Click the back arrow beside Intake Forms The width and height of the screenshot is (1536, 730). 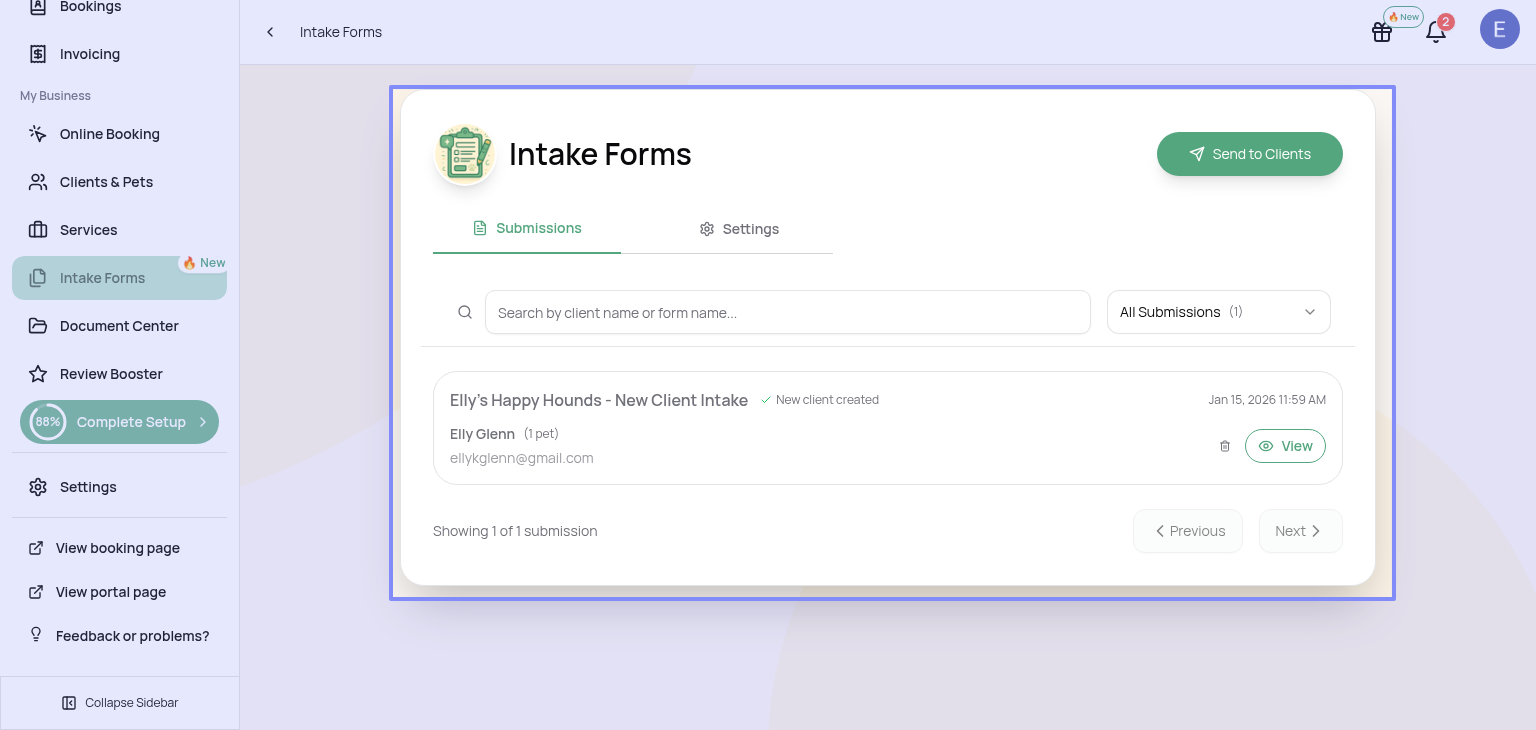(x=270, y=32)
